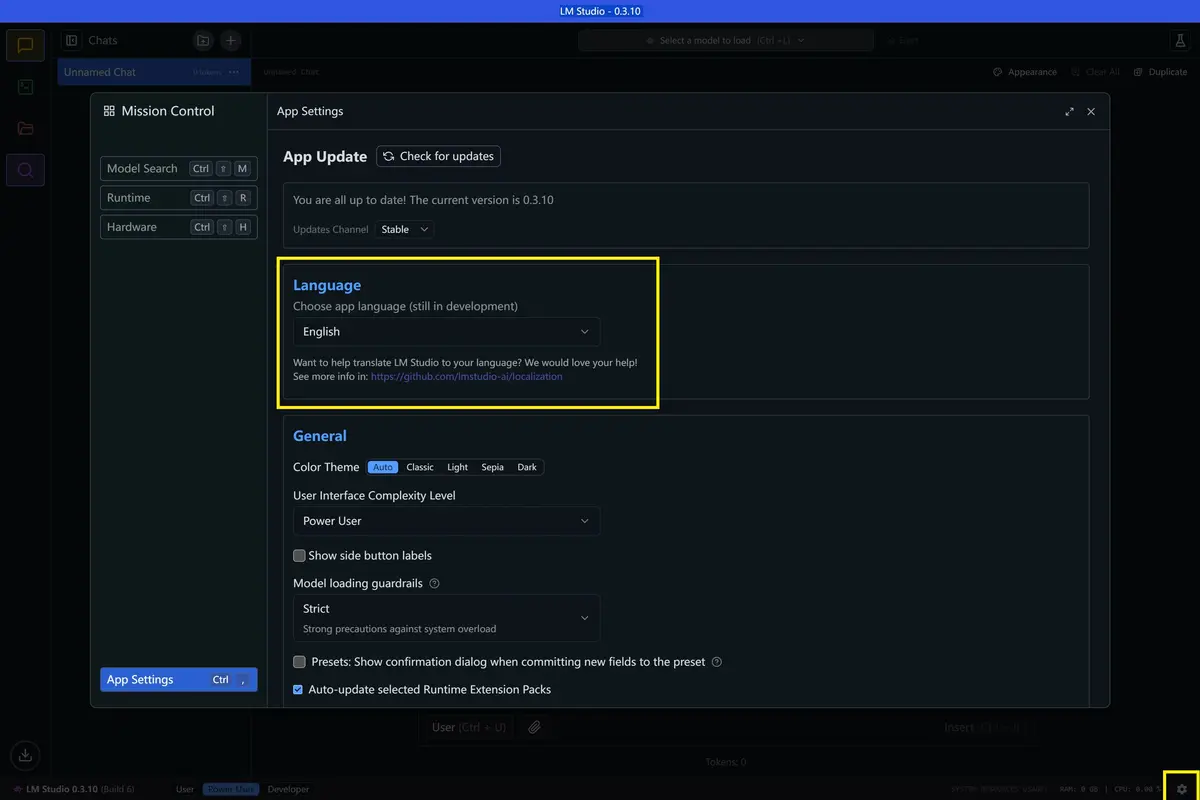Image resolution: width=1200 pixels, height=800 pixels.
Task: Enable Show side button labels
Action: pos(299,556)
